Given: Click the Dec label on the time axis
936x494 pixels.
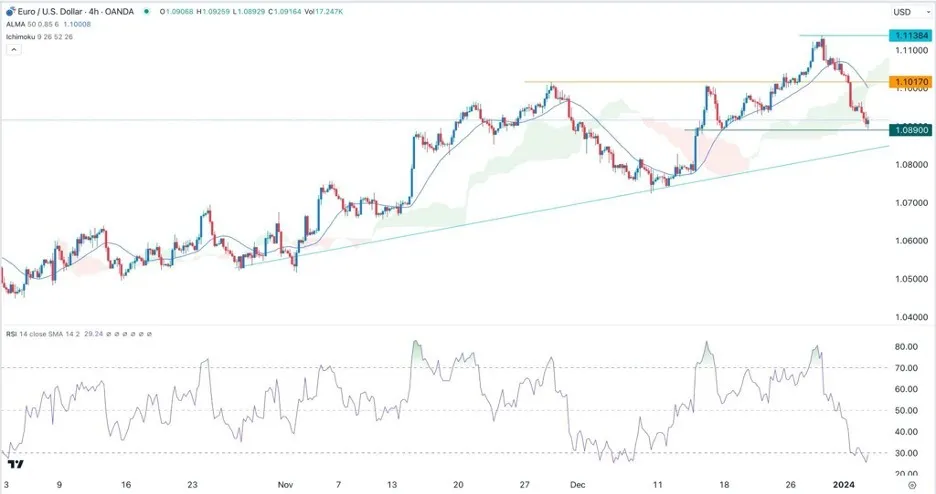Looking at the screenshot, I should pos(577,484).
